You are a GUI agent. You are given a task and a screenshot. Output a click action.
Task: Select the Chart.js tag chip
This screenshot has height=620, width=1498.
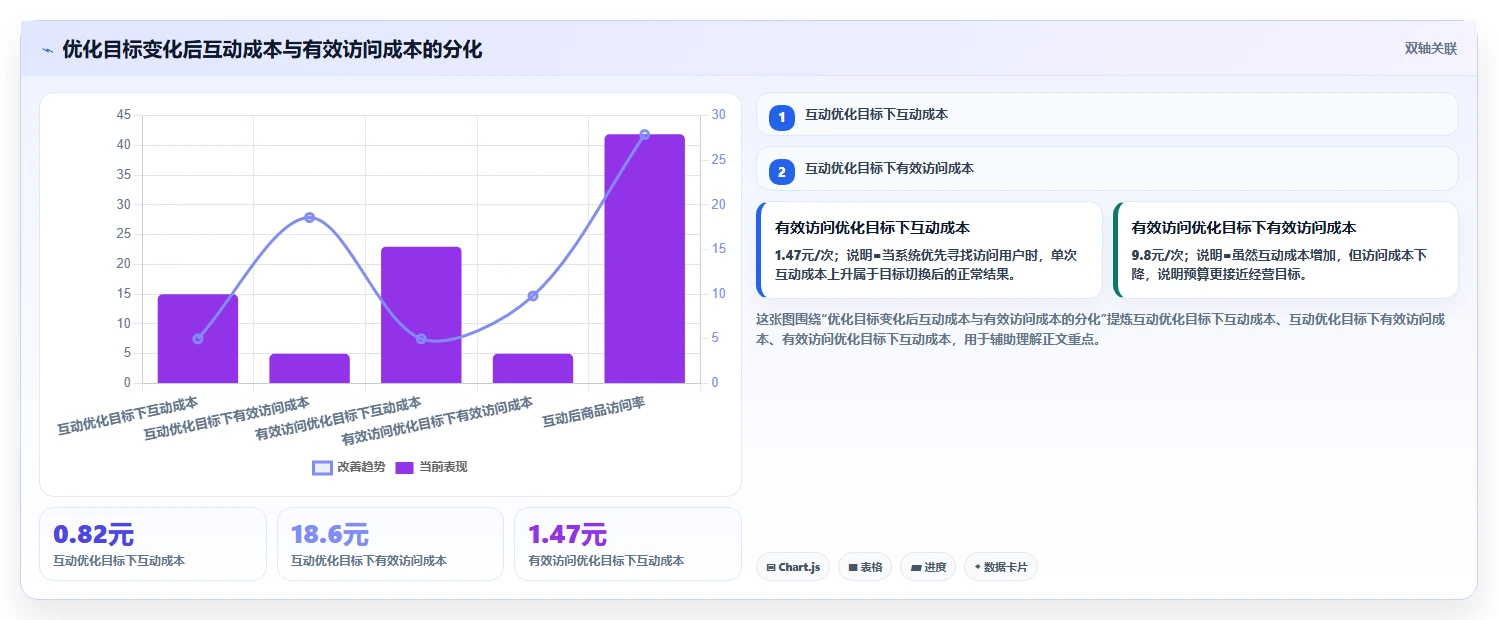coord(793,567)
